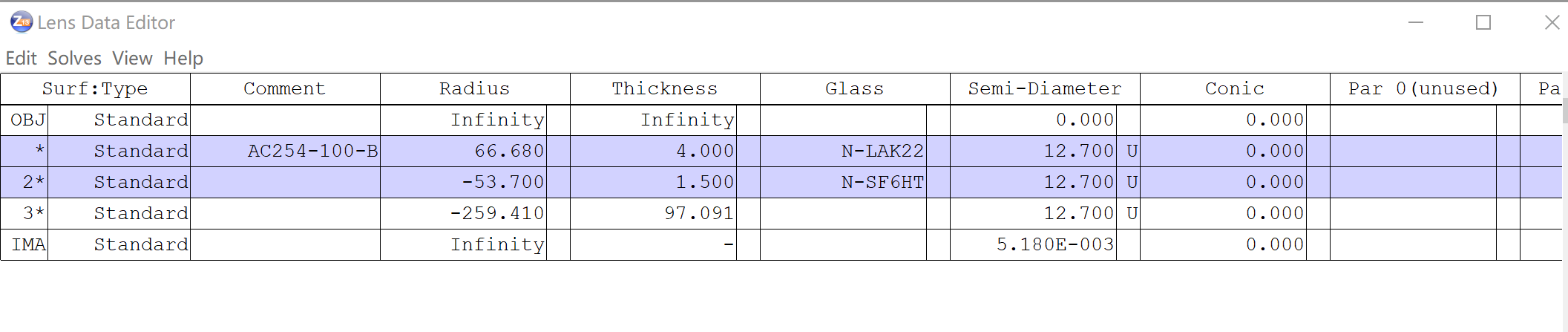Open the View menu
Image resolution: width=1568 pixels, height=332 pixels.
click(132, 58)
